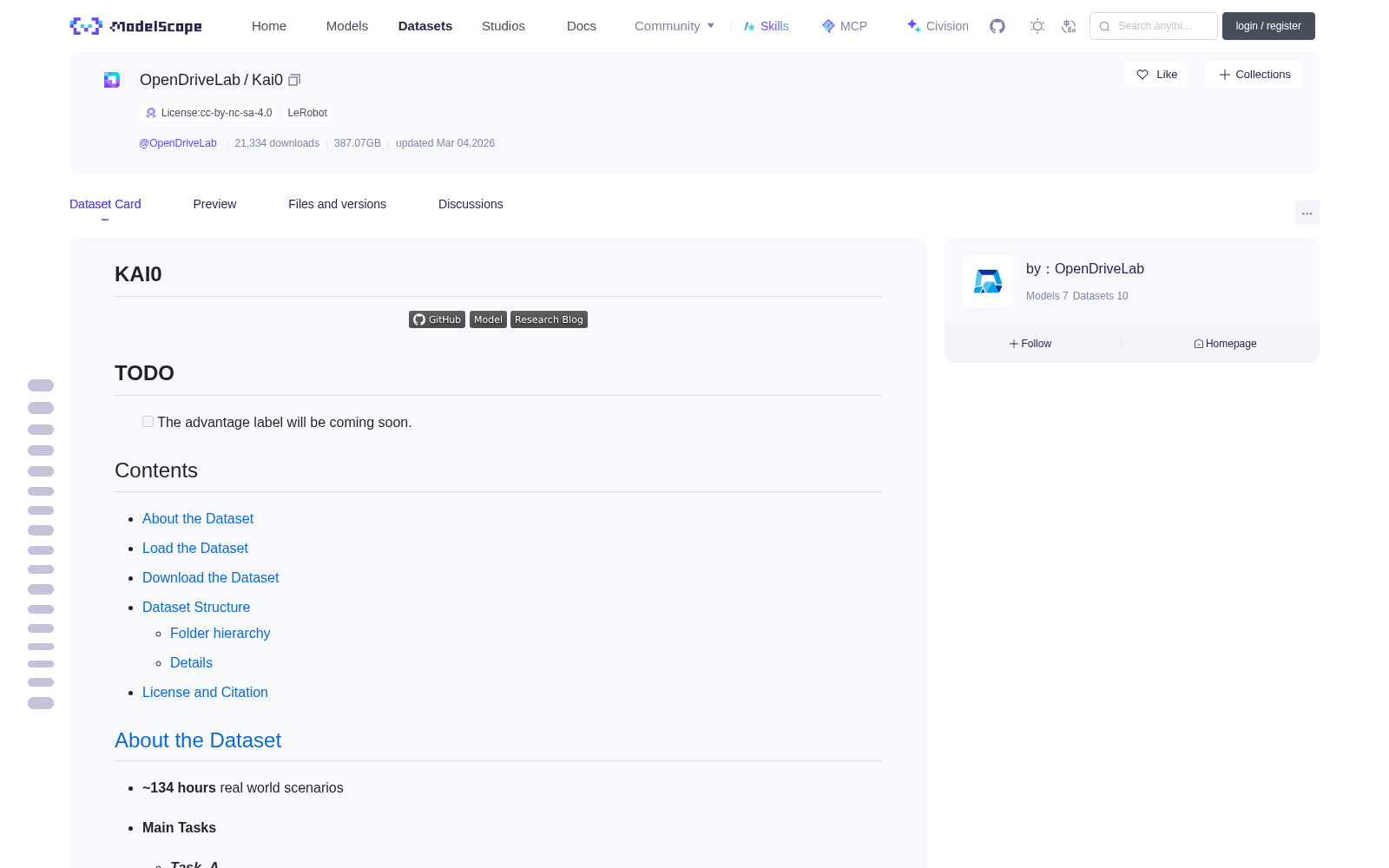Open the Model badge
The height and width of the screenshot is (868, 1389).
click(488, 319)
